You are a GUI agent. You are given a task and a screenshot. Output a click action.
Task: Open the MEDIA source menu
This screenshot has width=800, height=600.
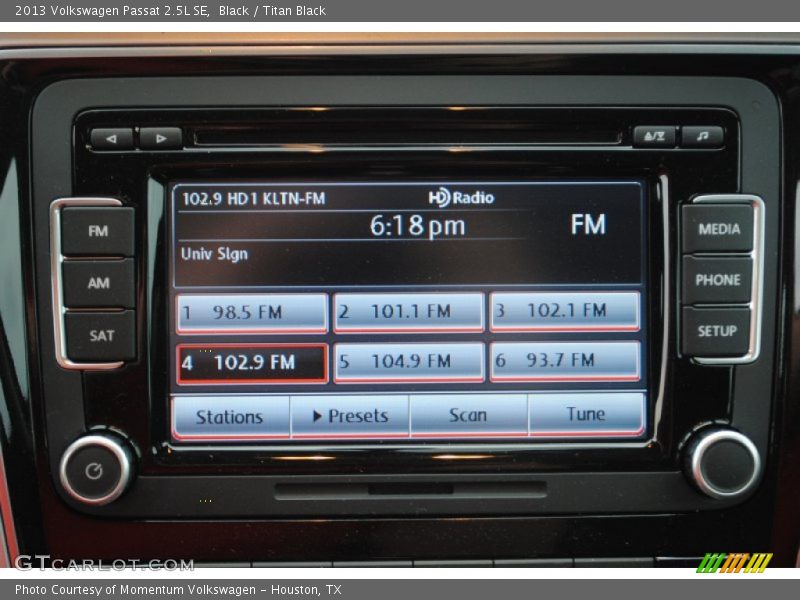[719, 230]
